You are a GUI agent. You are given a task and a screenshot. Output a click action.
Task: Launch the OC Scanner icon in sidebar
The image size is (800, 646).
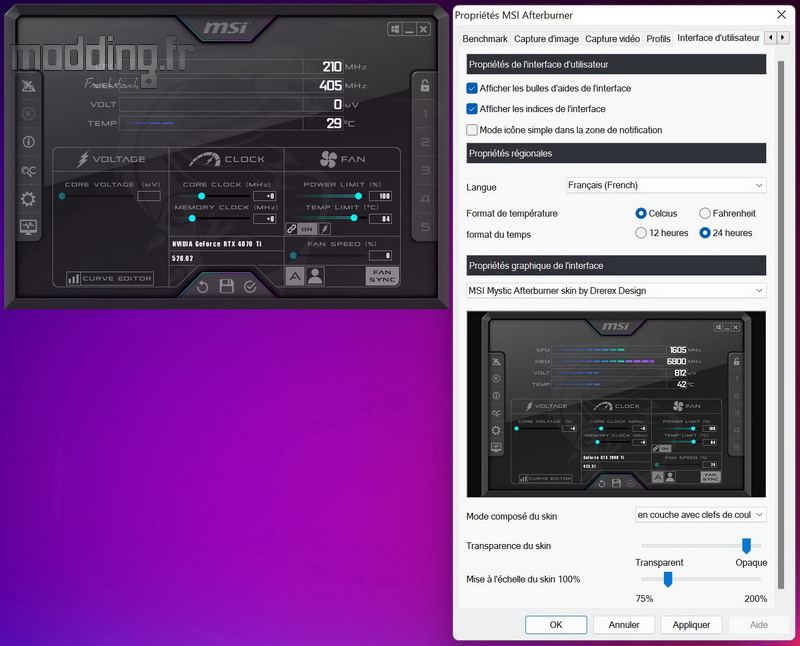click(x=28, y=171)
